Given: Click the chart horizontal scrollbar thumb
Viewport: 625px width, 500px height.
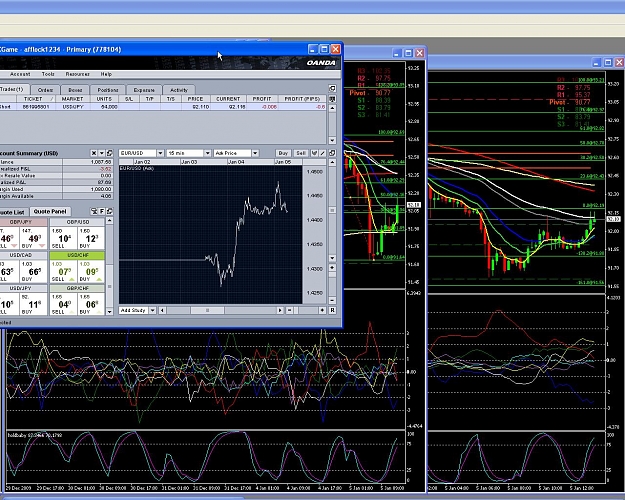Looking at the screenshot, I should (x=207, y=310).
